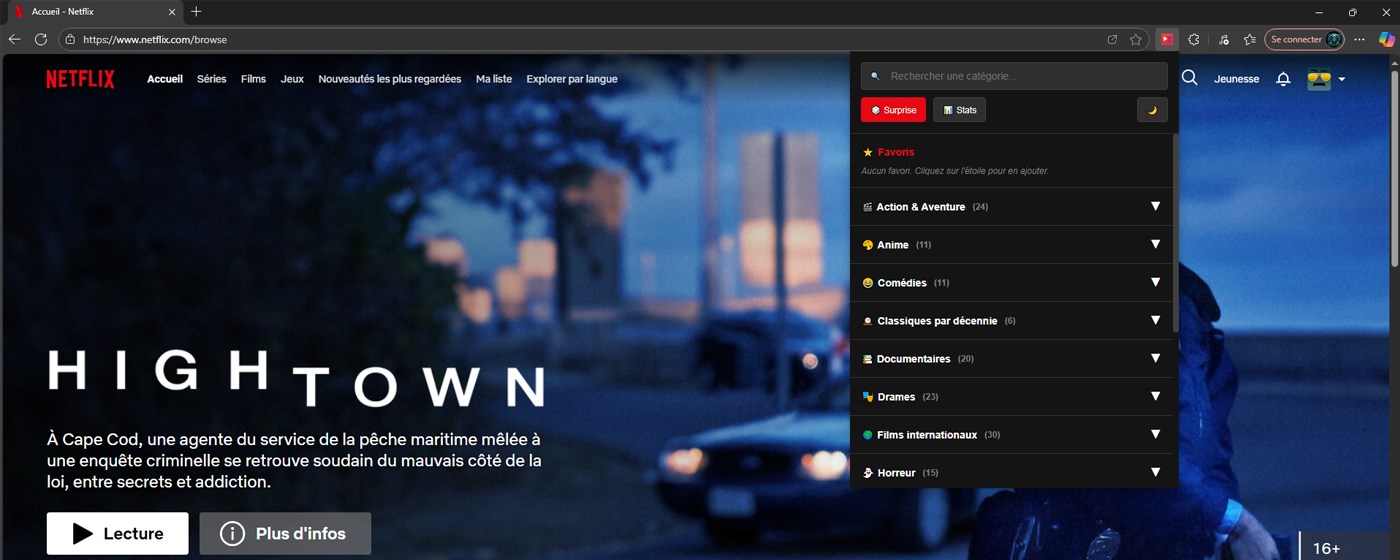Open the Favorites star list icon
1400x560 pixels.
pyautogui.click(x=1250, y=39)
